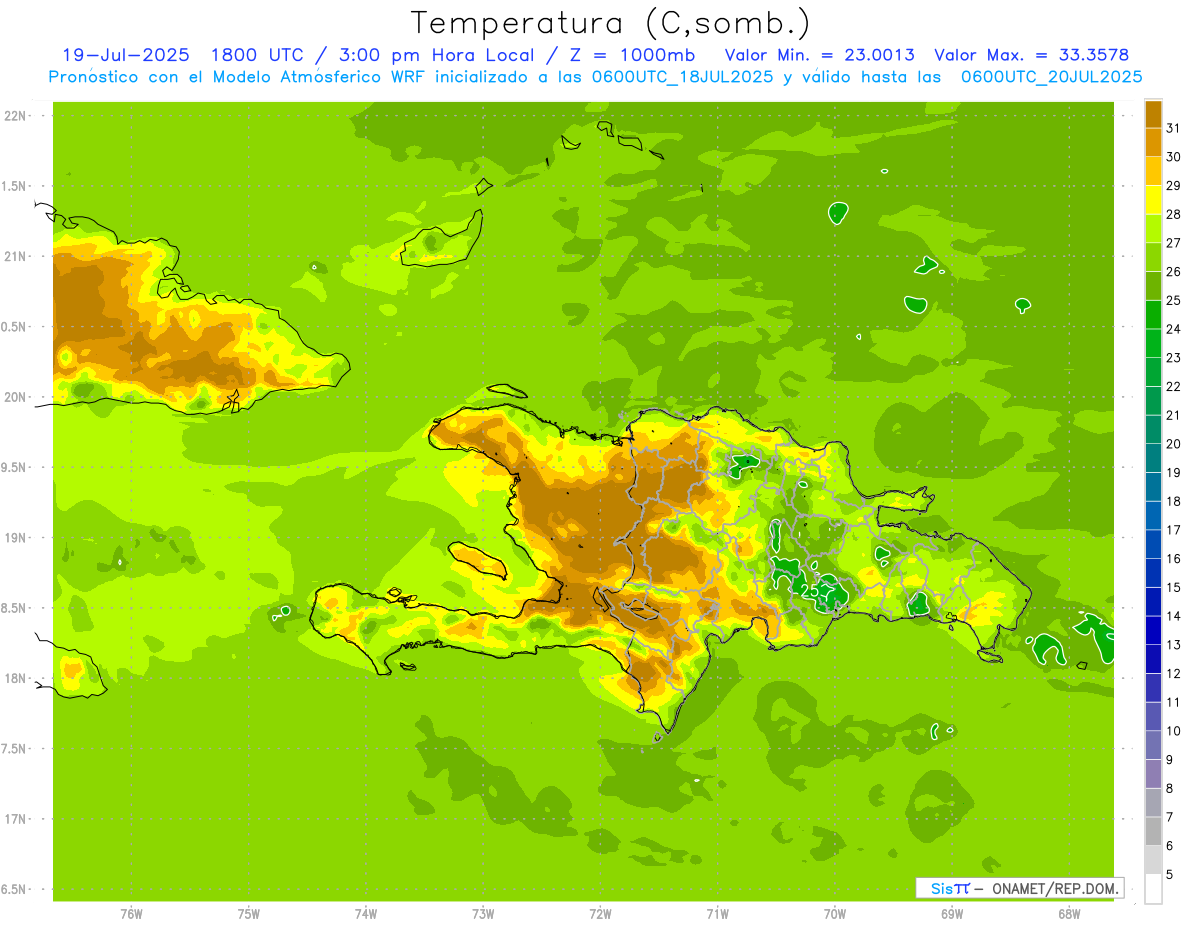Image resolution: width=1200 pixels, height=927 pixels.
Task: Click the '70W' longitude label
Action: tap(835, 914)
